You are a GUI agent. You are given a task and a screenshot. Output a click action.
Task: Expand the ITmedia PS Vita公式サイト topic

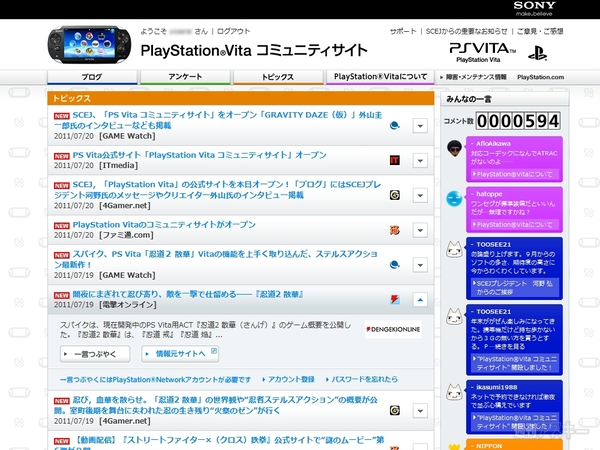point(420,160)
